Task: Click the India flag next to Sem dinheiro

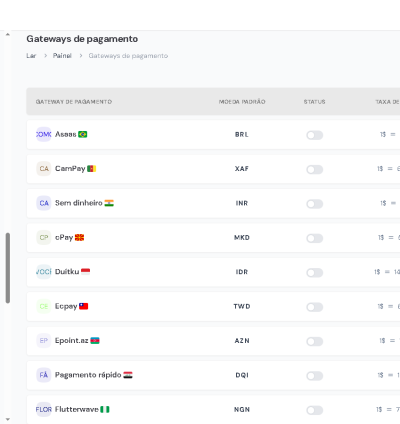Action: pyautogui.click(x=109, y=203)
